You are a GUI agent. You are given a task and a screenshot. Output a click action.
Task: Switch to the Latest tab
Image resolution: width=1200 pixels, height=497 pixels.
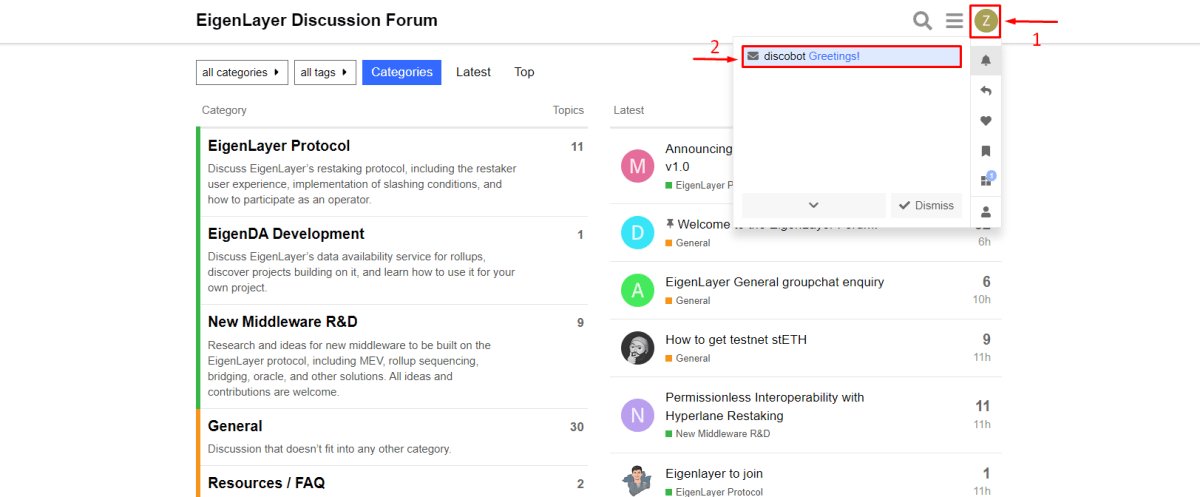coord(473,72)
